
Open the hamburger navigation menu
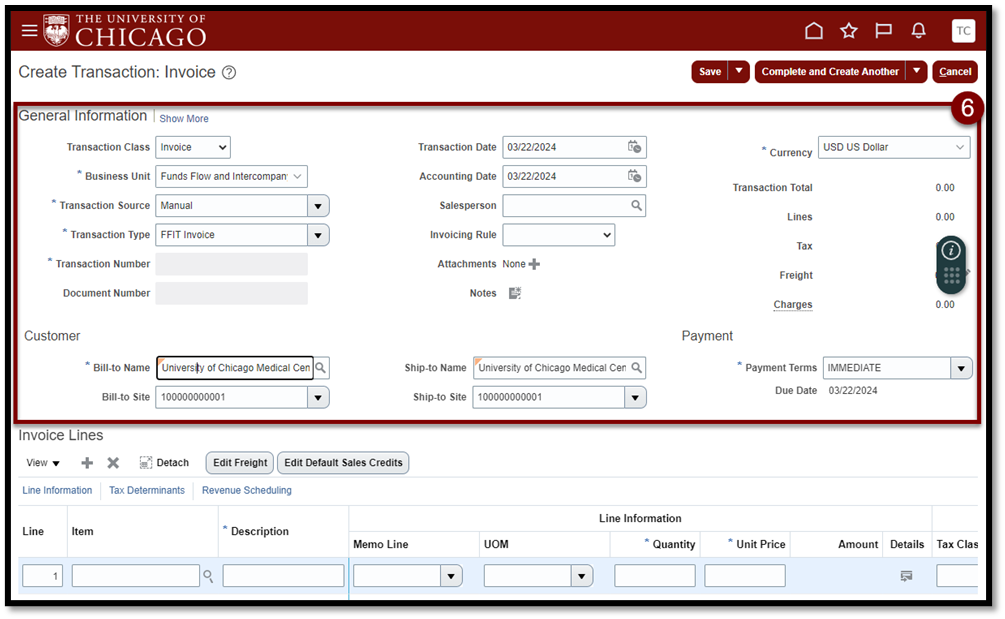pos(29,30)
